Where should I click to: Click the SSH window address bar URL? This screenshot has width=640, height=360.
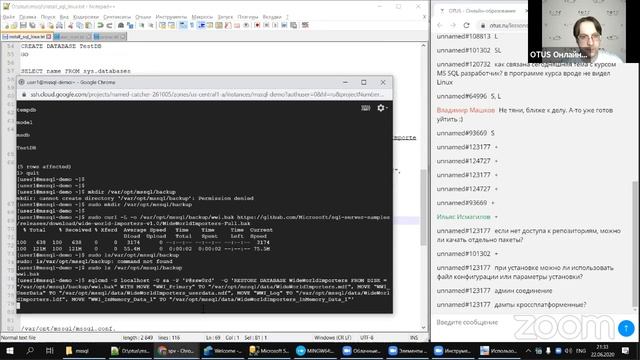coord(207,94)
